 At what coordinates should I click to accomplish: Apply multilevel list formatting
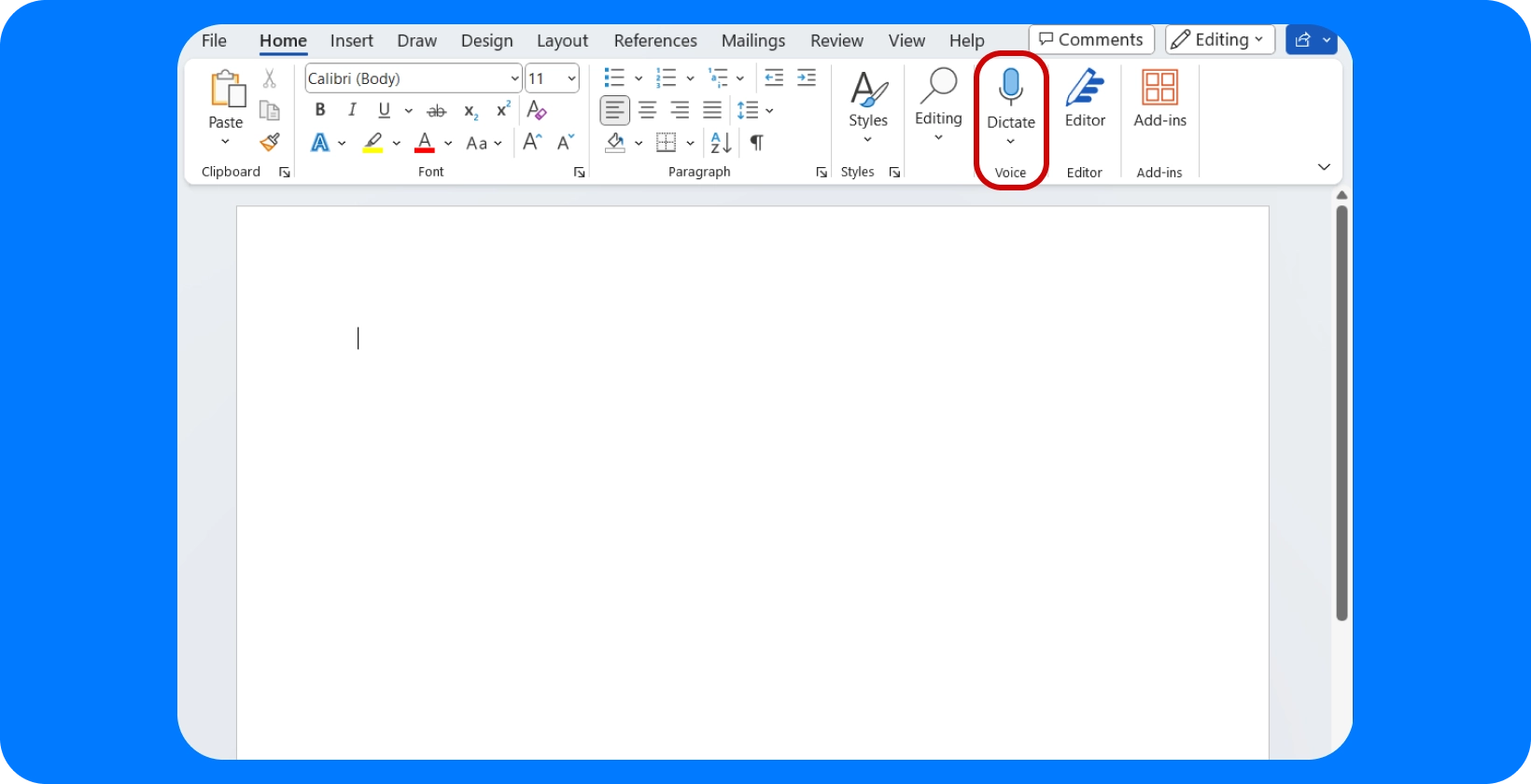(x=717, y=77)
